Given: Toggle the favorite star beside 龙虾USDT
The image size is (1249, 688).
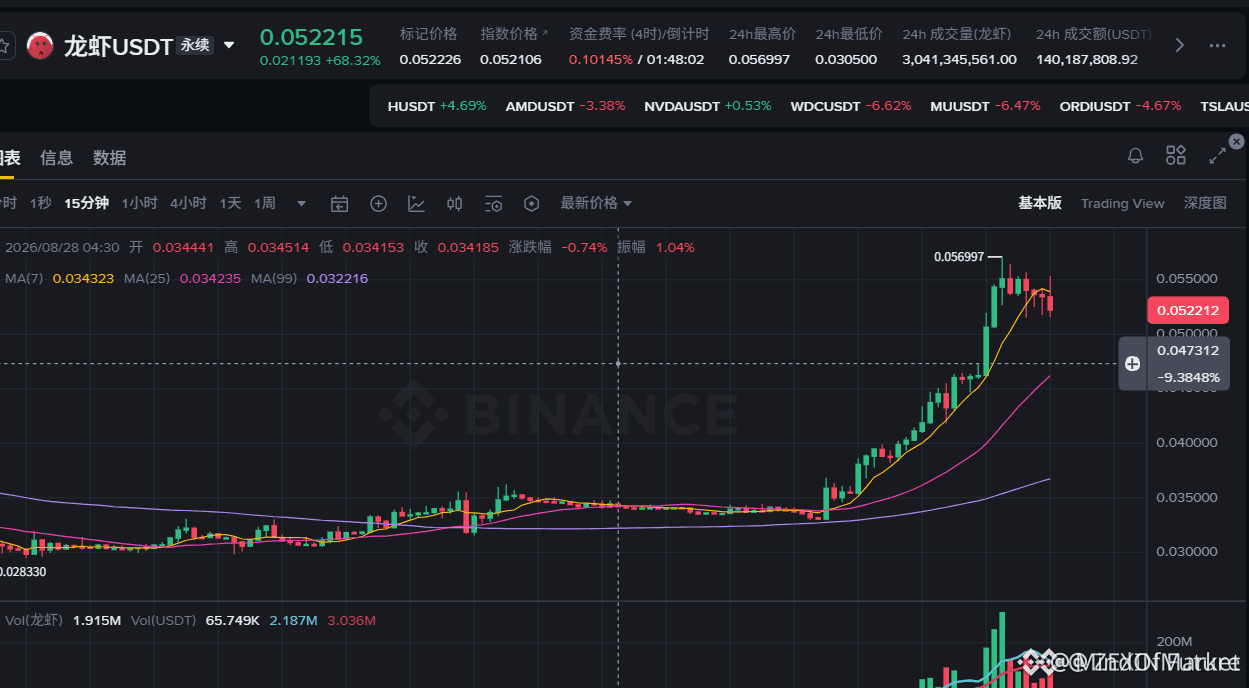Looking at the screenshot, I should (x=4, y=45).
